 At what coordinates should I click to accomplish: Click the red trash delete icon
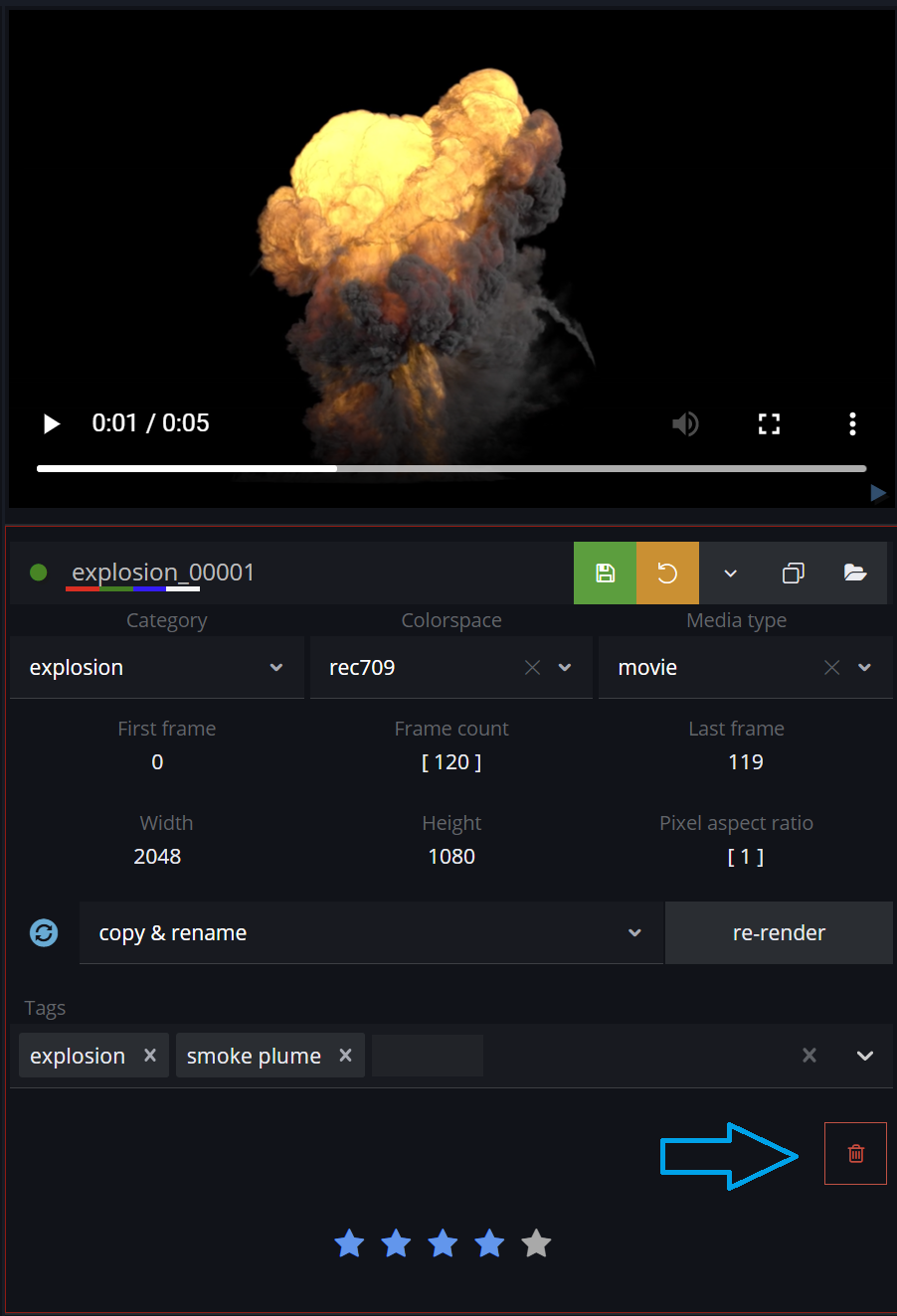pyautogui.click(x=855, y=1153)
